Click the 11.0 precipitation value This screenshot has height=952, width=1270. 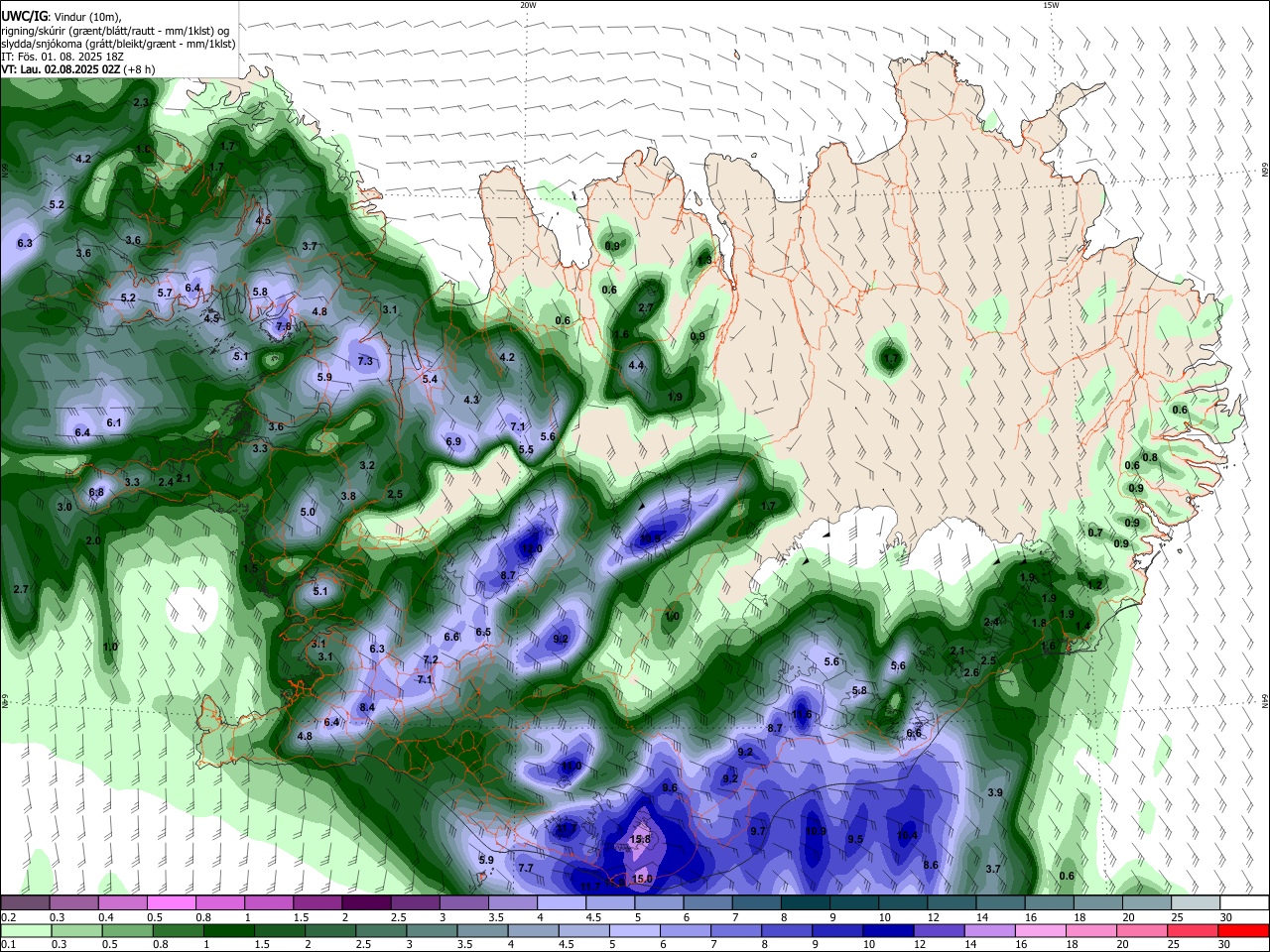571,767
